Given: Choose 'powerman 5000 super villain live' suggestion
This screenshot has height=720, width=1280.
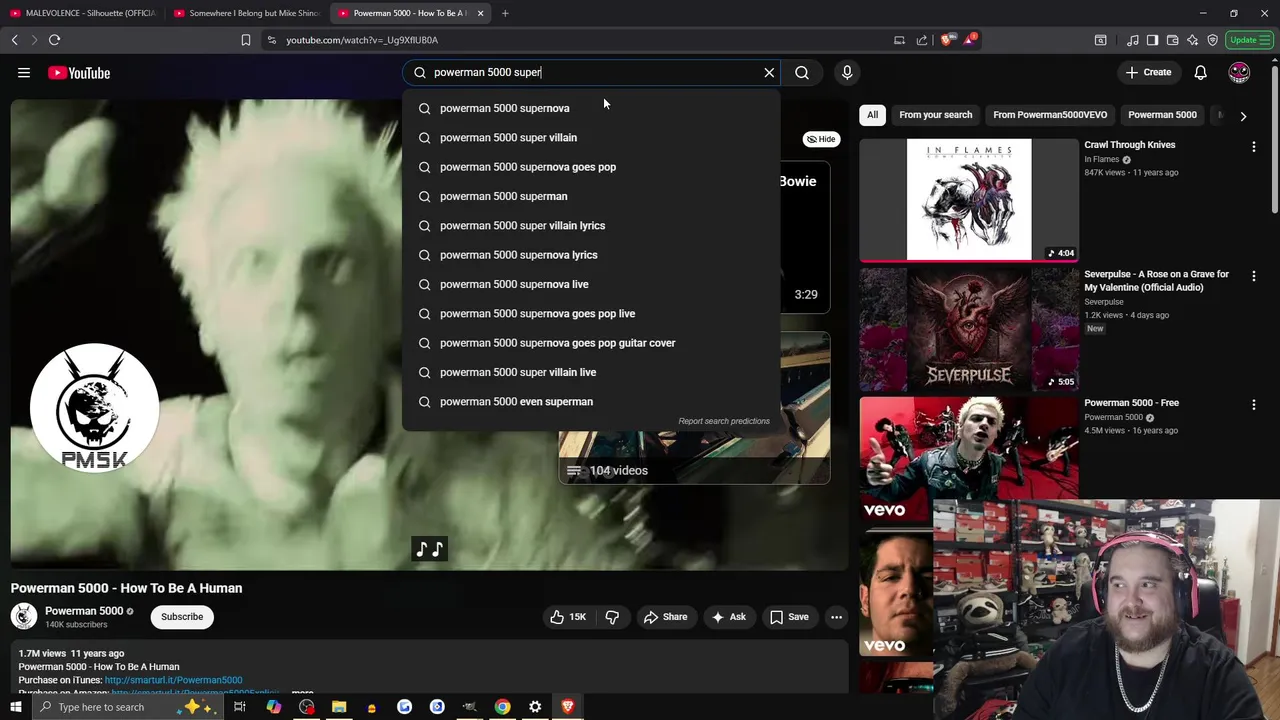Looking at the screenshot, I should (x=590, y=372).
